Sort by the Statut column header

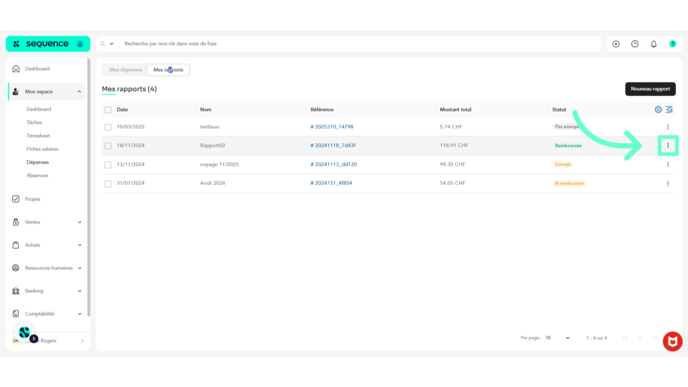click(x=559, y=110)
